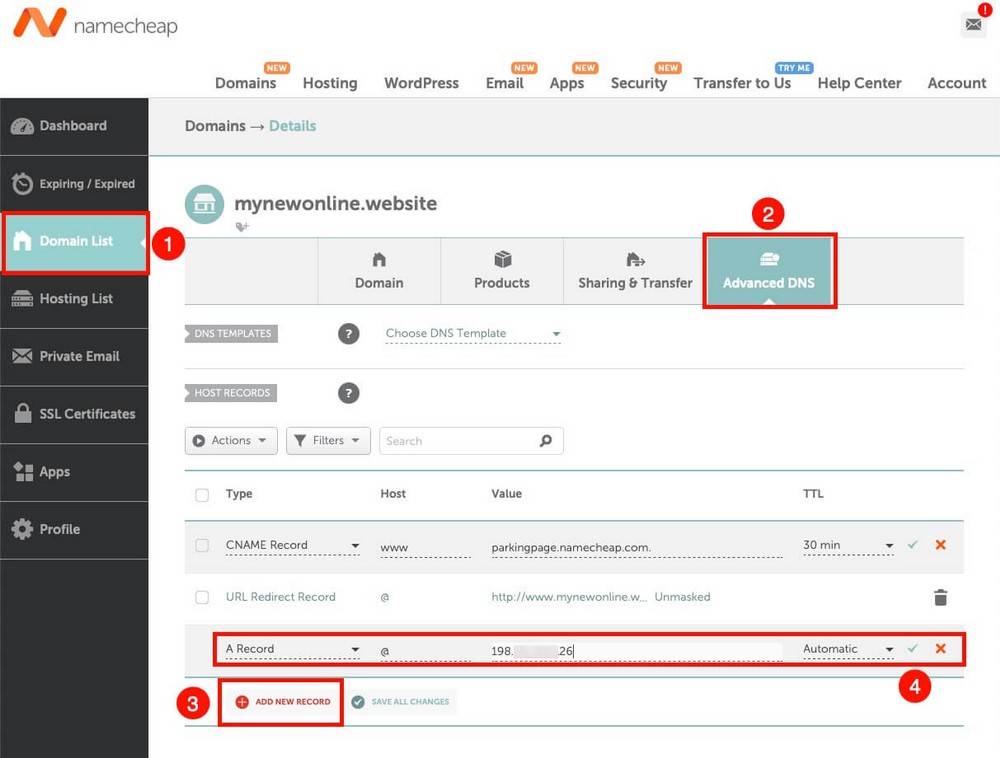Click Add New Record button
Image resolution: width=1000 pixels, height=758 pixels.
[x=283, y=702]
